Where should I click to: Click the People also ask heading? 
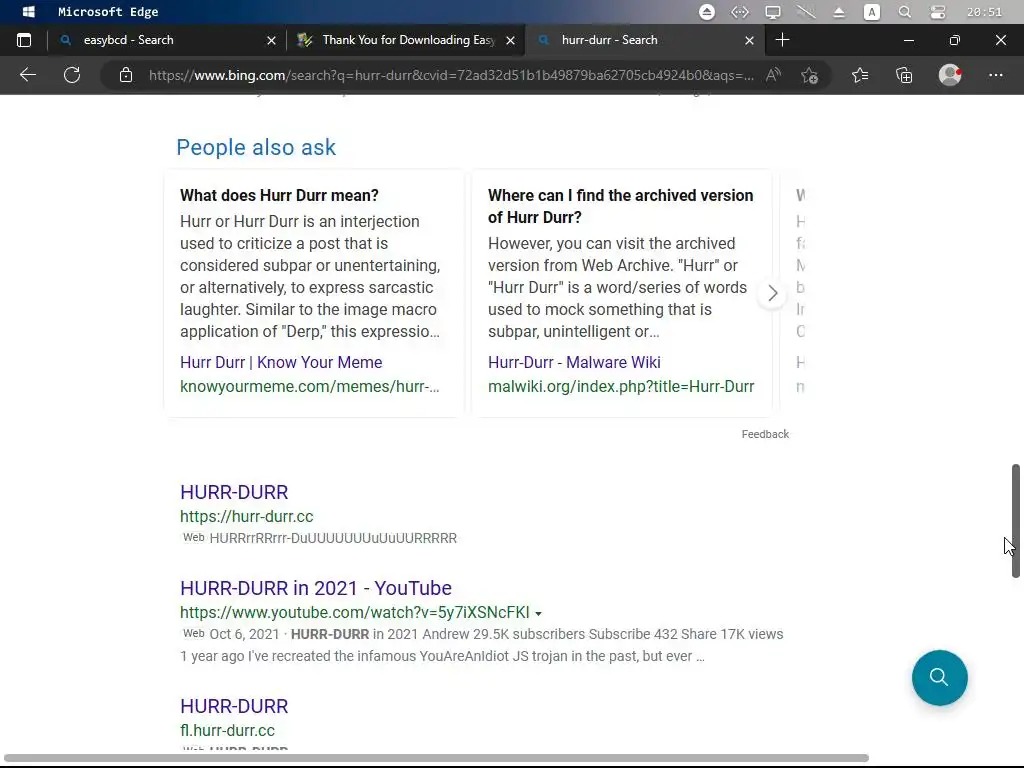coord(256,148)
